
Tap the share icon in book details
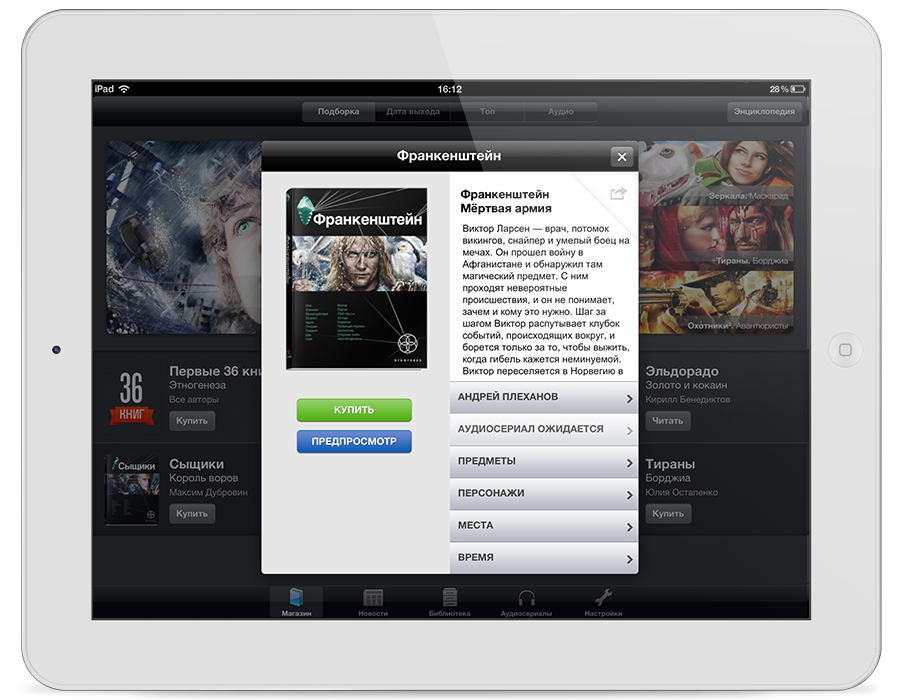[x=618, y=194]
